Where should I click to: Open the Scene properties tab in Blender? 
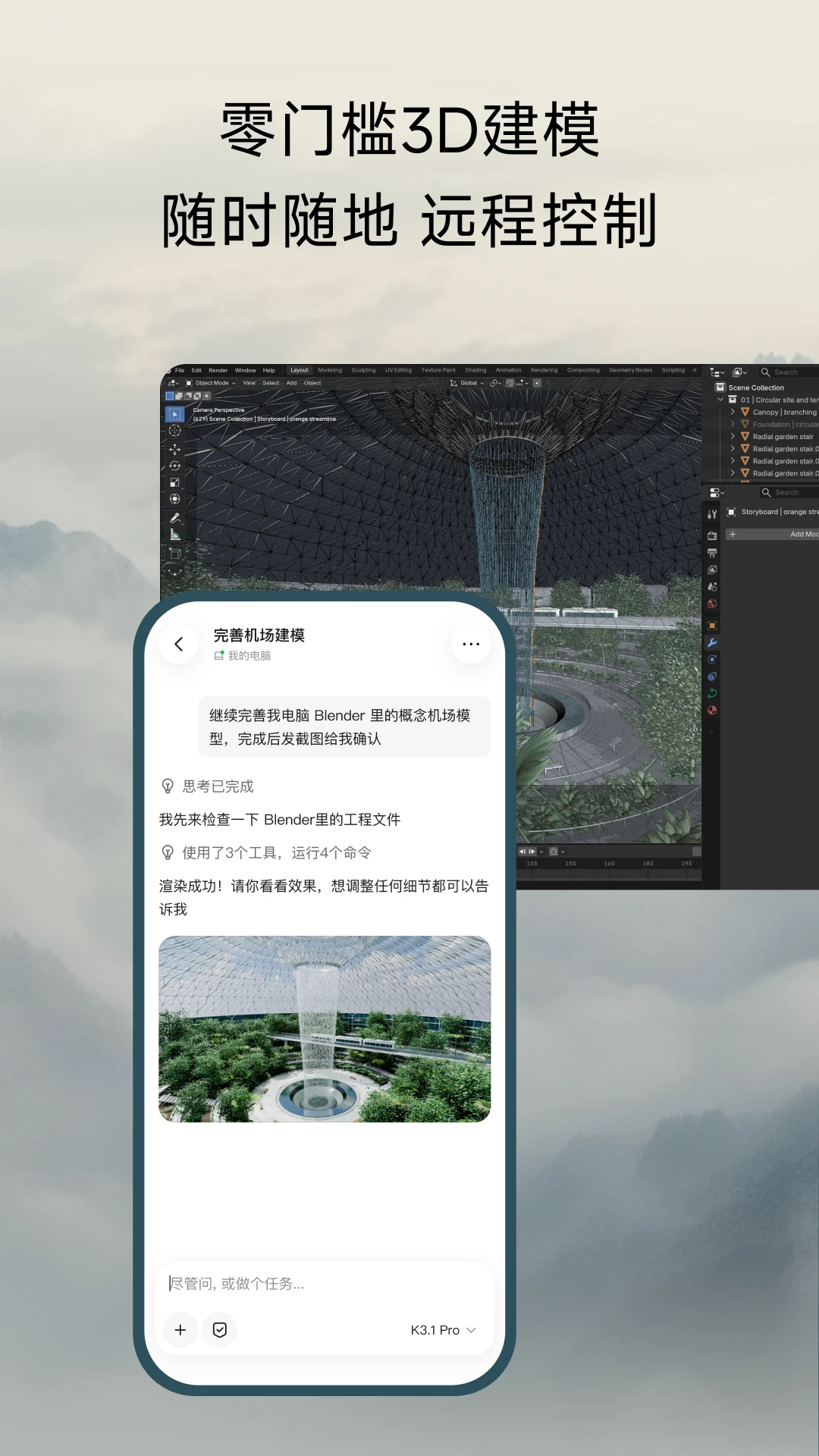[712, 587]
